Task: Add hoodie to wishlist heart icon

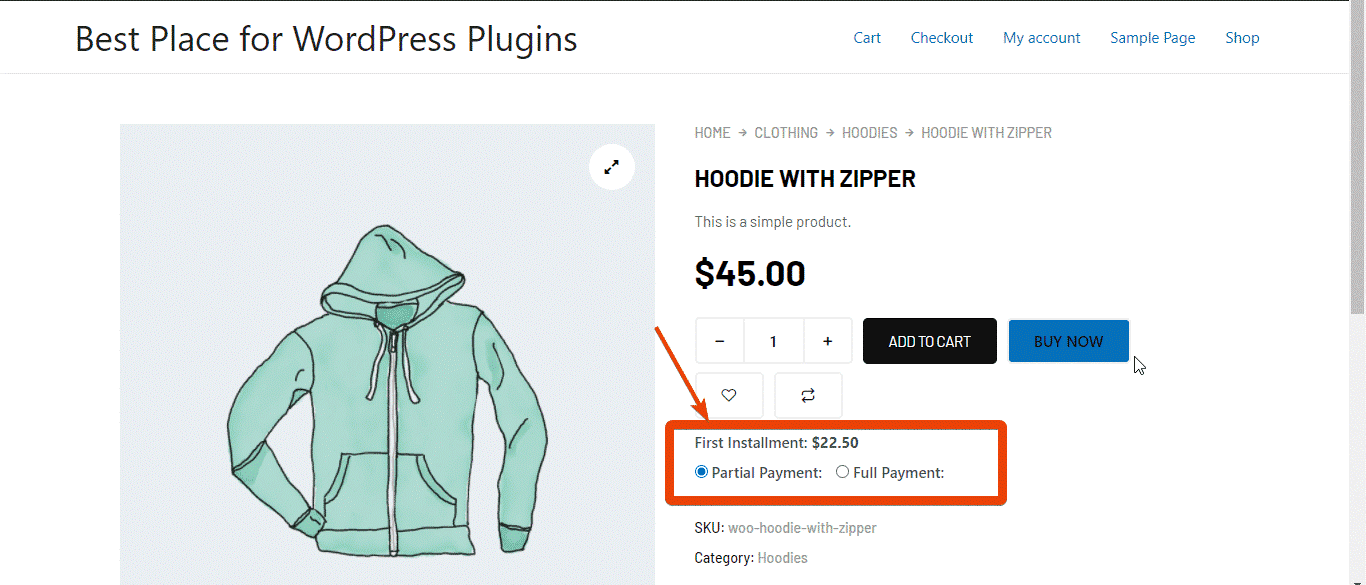Action: (x=729, y=395)
